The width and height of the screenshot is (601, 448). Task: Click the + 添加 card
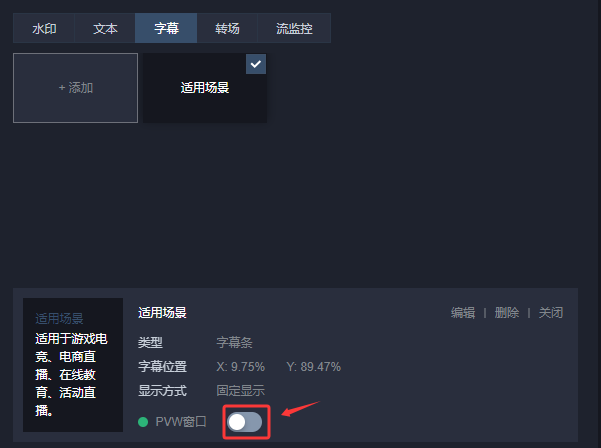coord(76,88)
